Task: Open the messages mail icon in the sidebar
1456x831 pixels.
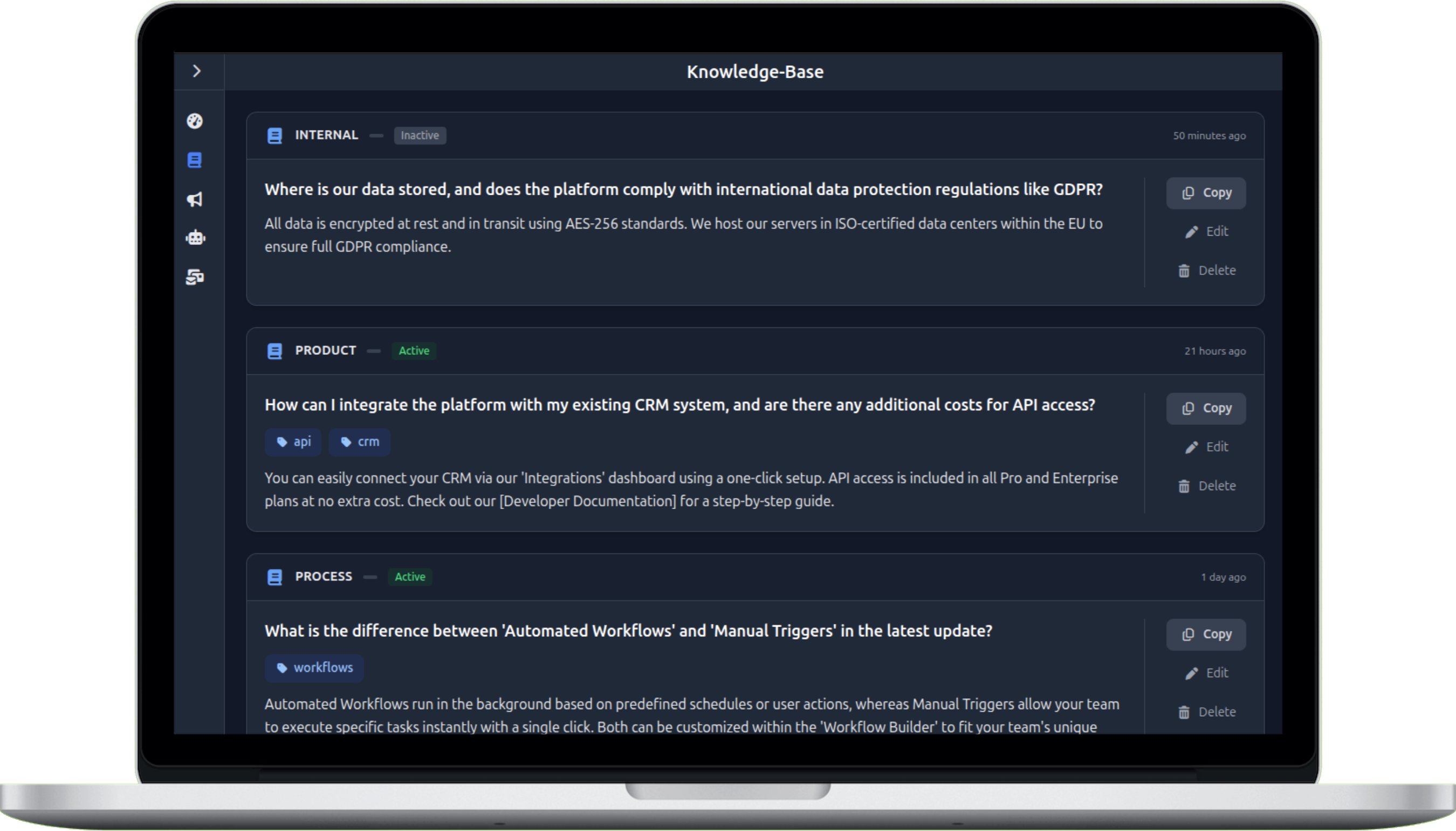Action: pyautogui.click(x=195, y=277)
